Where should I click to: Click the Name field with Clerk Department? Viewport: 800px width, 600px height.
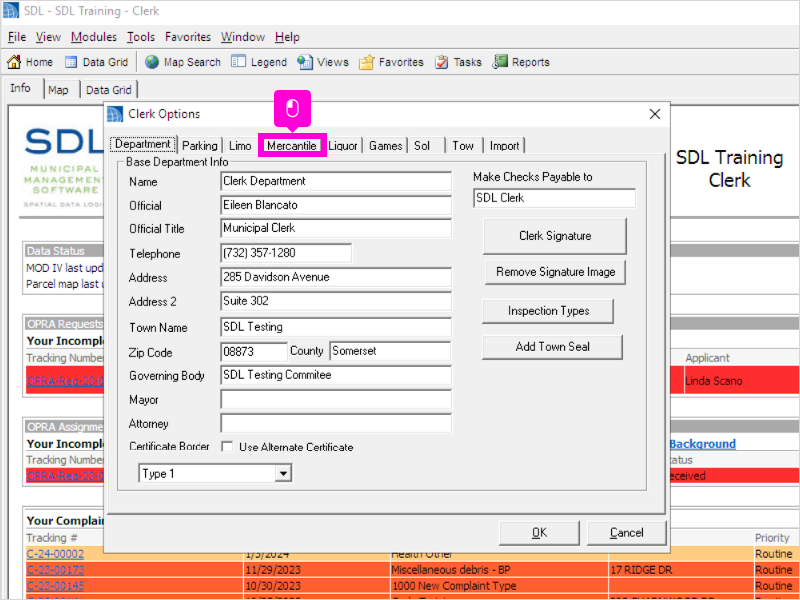tap(336, 181)
